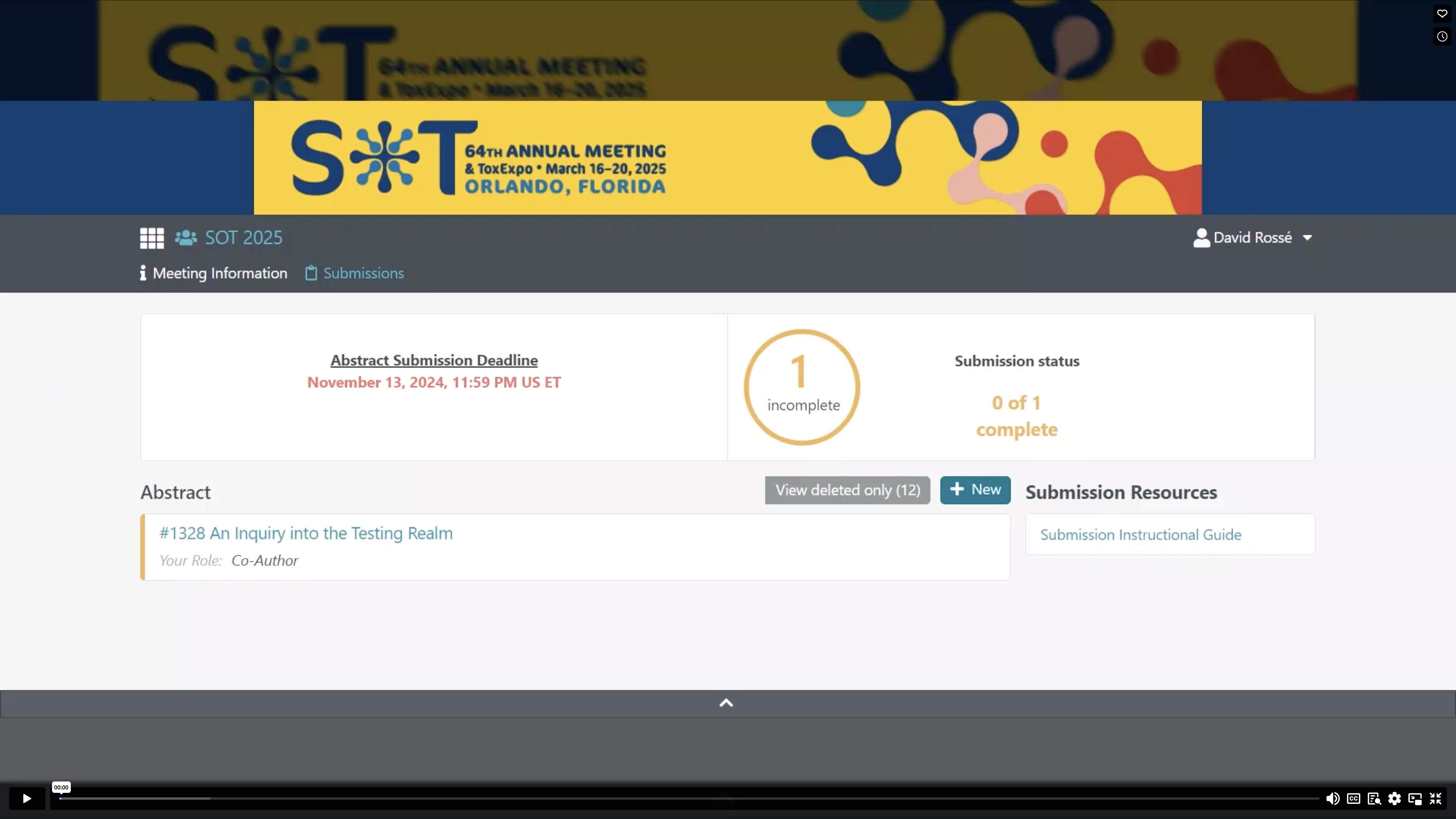1456x819 pixels.
Task: Exit fullscreen mode
Action: click(1436, 799)
